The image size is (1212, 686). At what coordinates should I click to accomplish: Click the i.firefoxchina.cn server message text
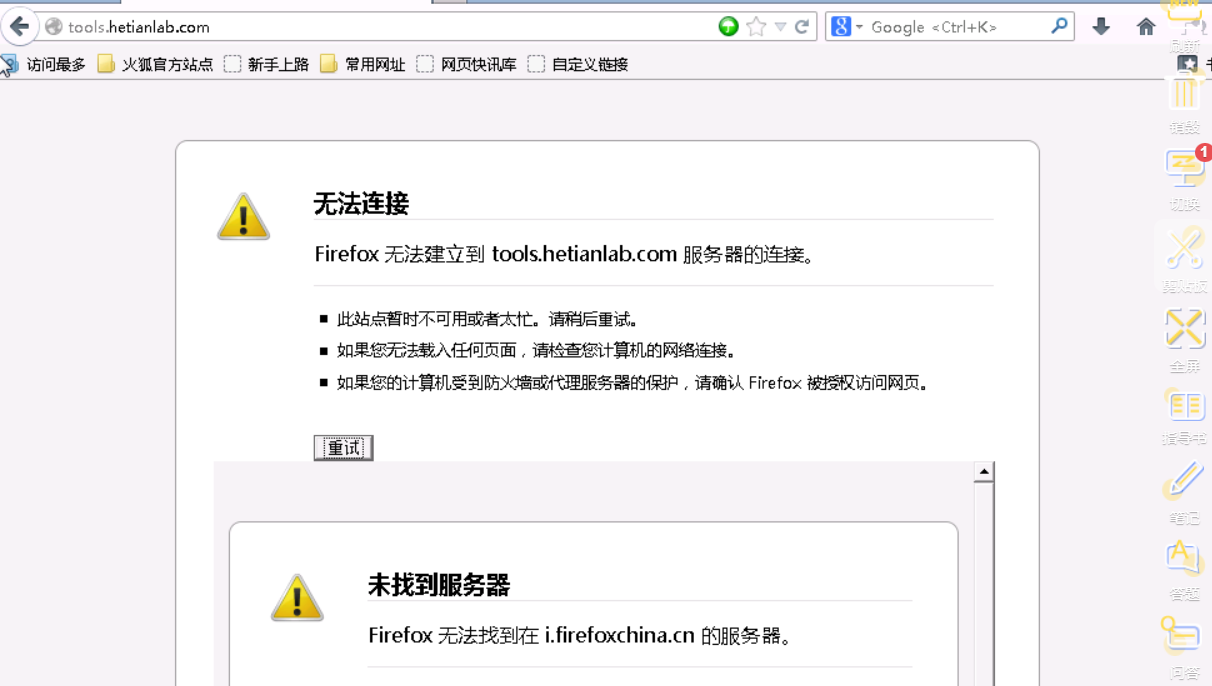pyautogui.click(x=580, y=635)
